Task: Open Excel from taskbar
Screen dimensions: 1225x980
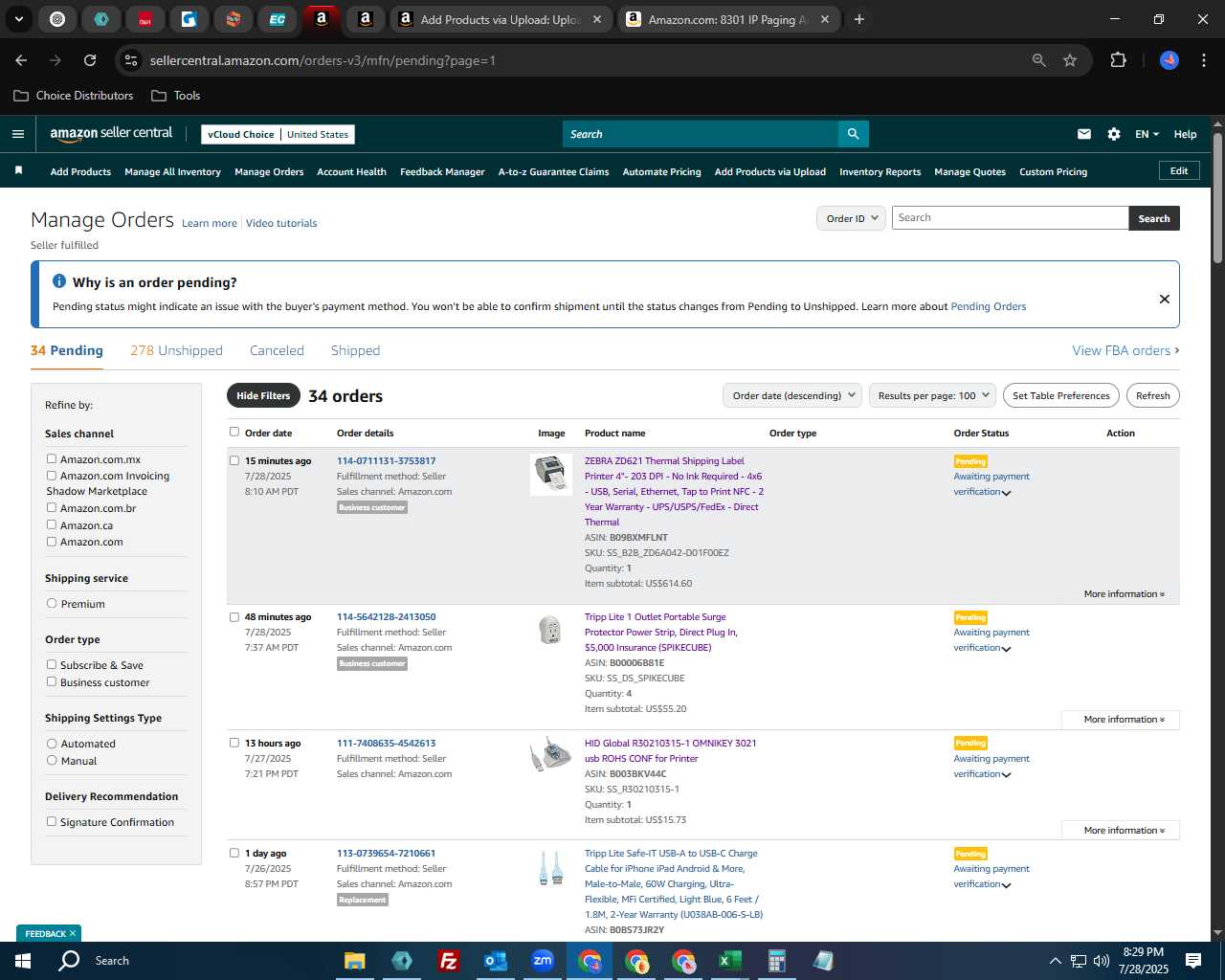Action: pos(730,961)
